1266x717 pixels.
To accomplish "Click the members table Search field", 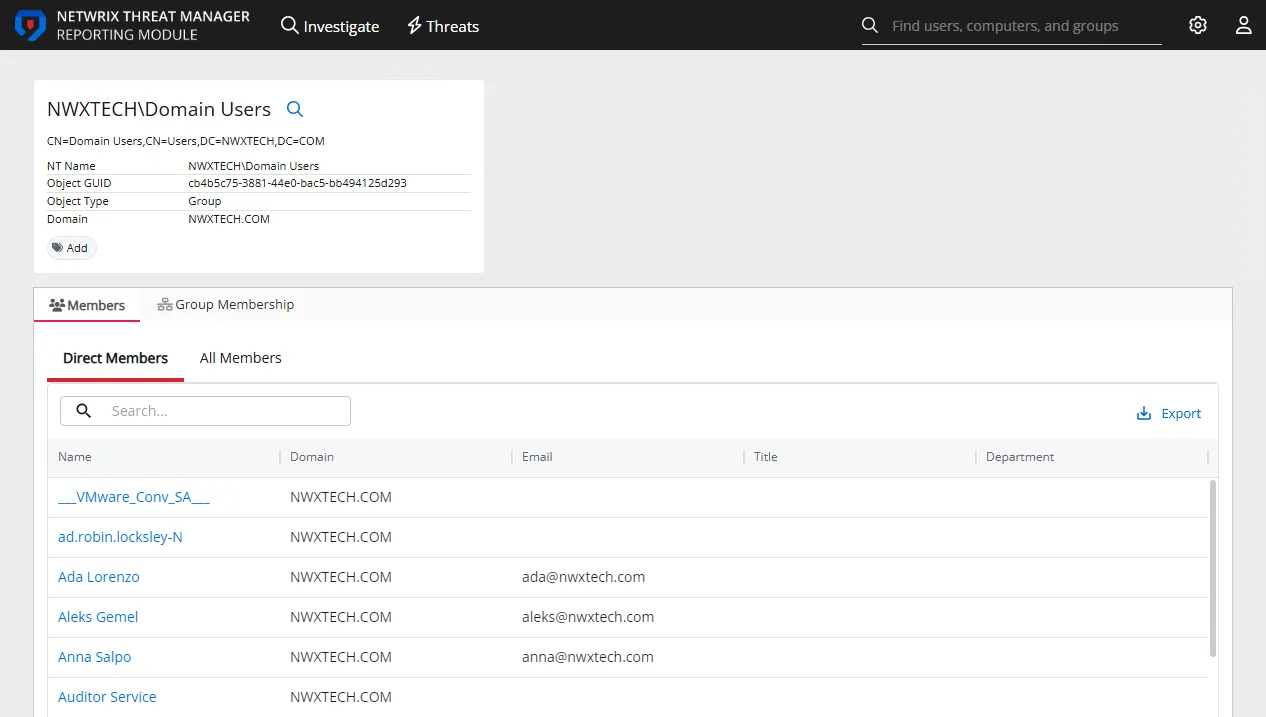I will [205, 411].
